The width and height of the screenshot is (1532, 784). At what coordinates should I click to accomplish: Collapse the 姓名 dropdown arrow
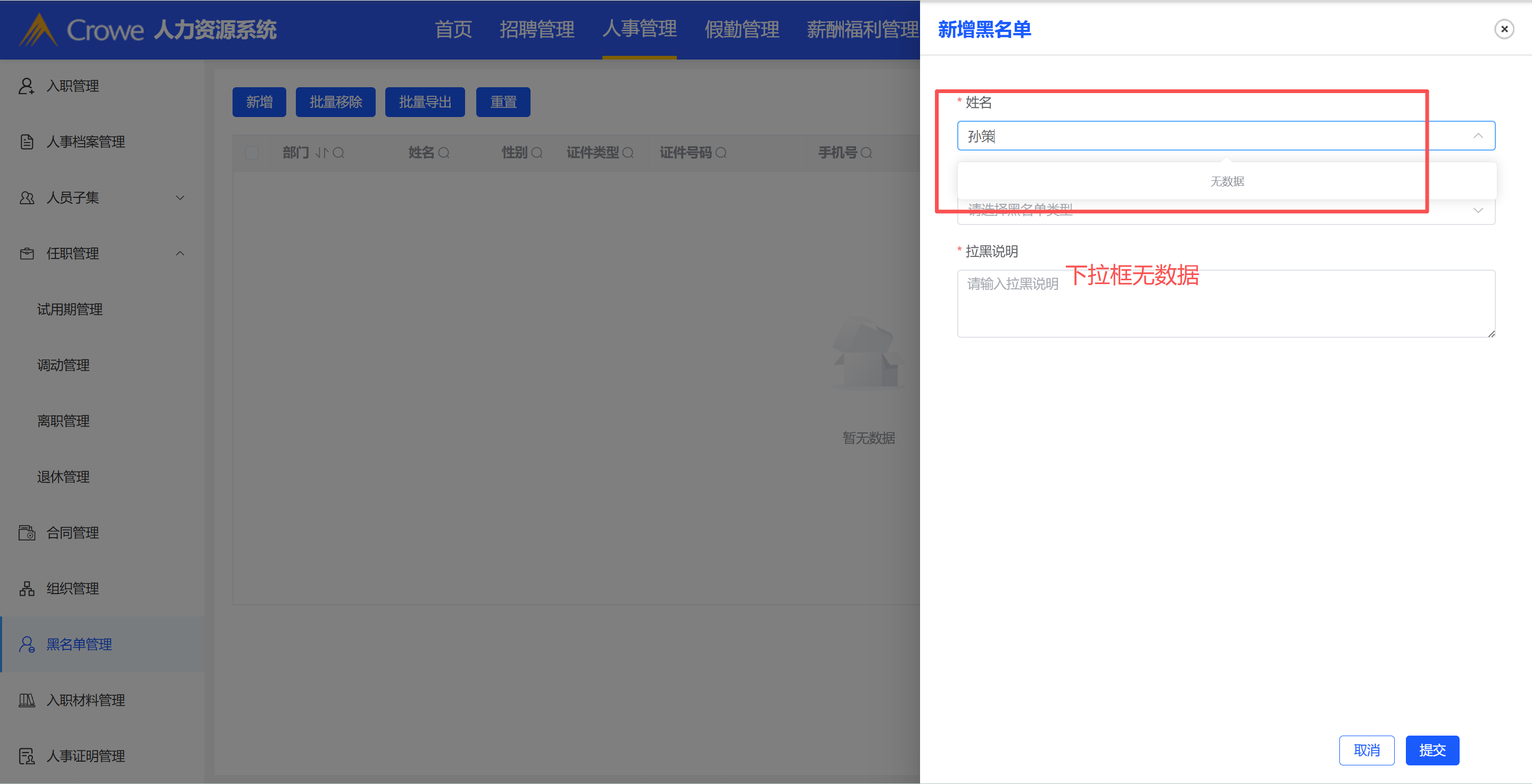pos(1478,136)
